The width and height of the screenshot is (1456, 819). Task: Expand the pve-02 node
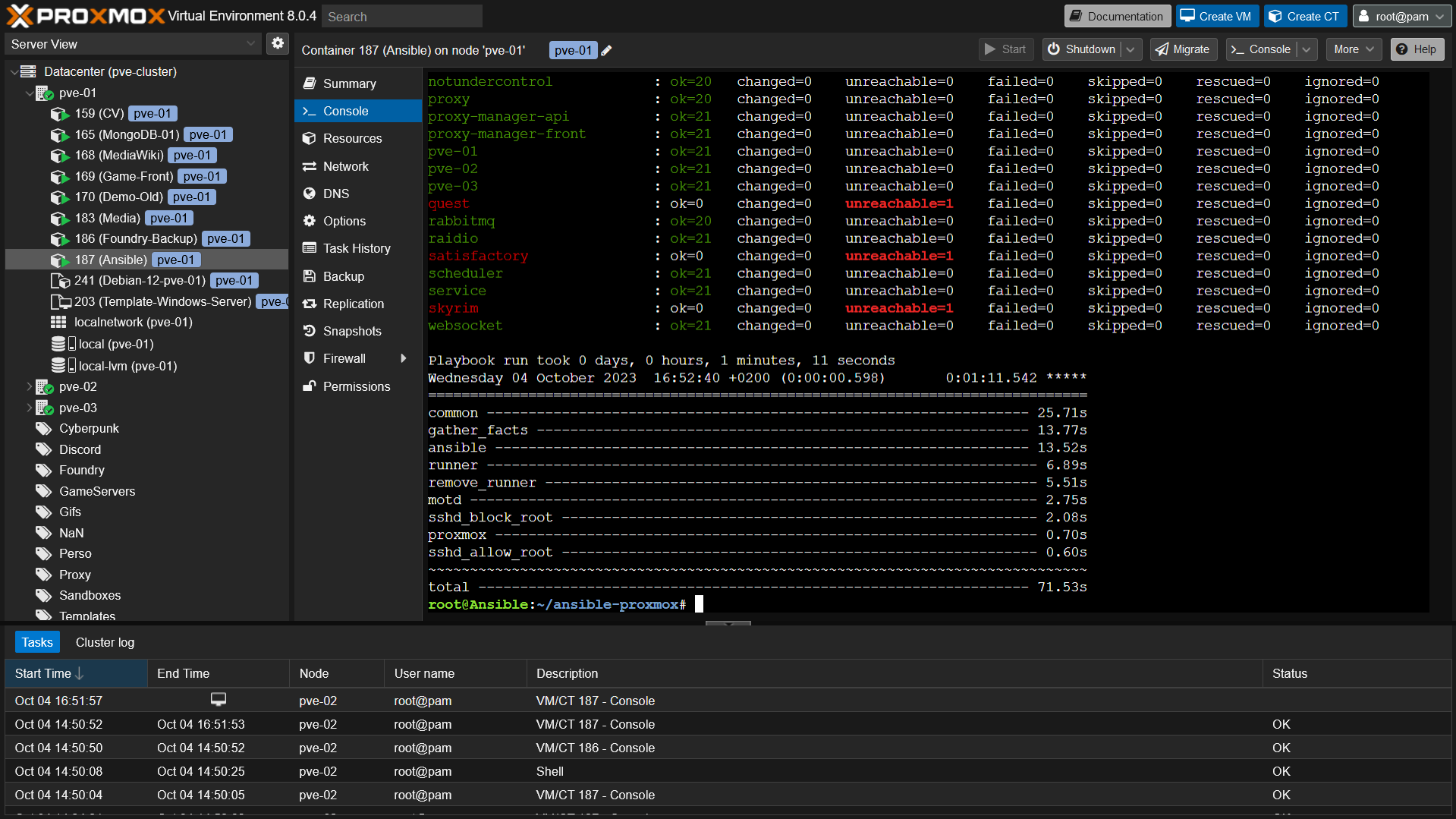coord(29,386)
